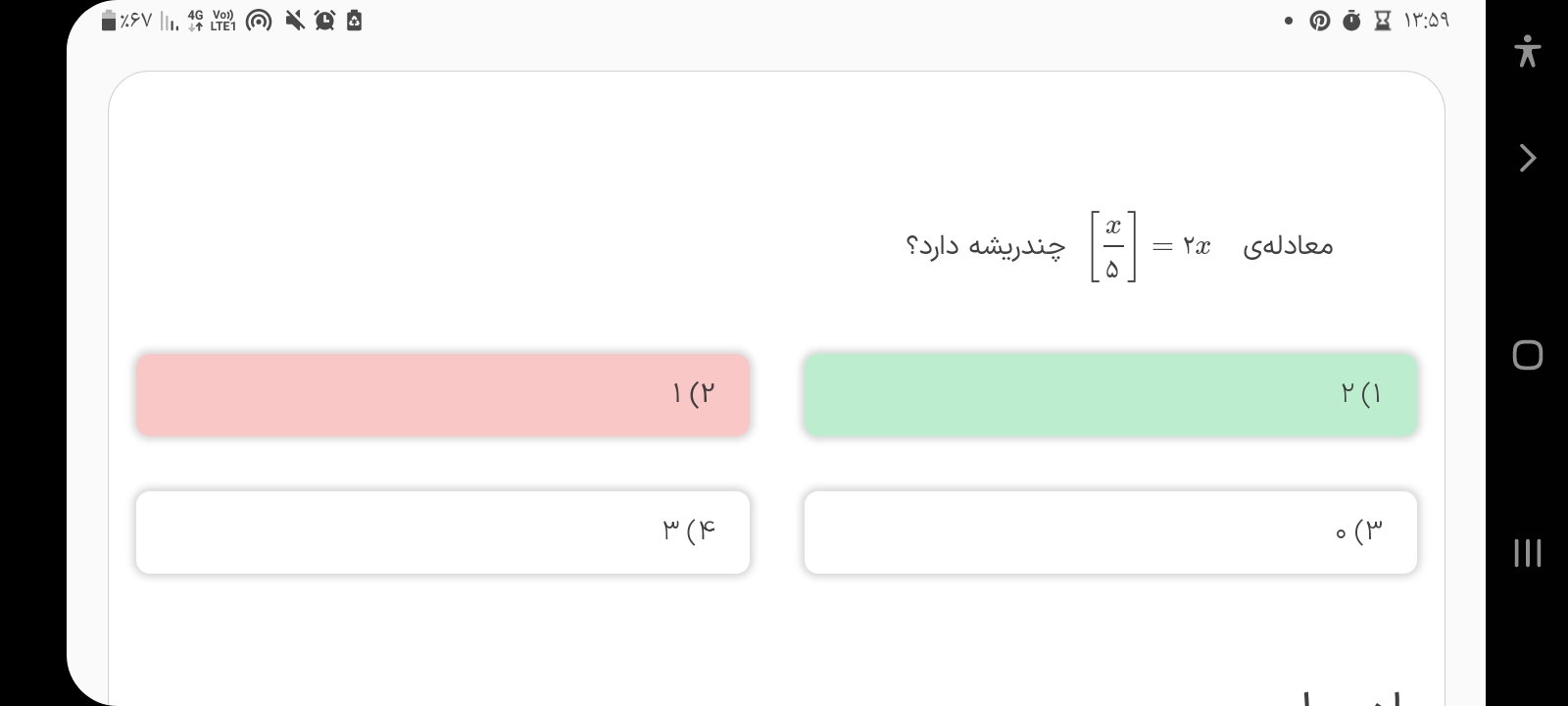Tap the clock time in status bar
The height and width of the screenshot is (706, 1568).
pyautogui.click(x=1426, y=21)
